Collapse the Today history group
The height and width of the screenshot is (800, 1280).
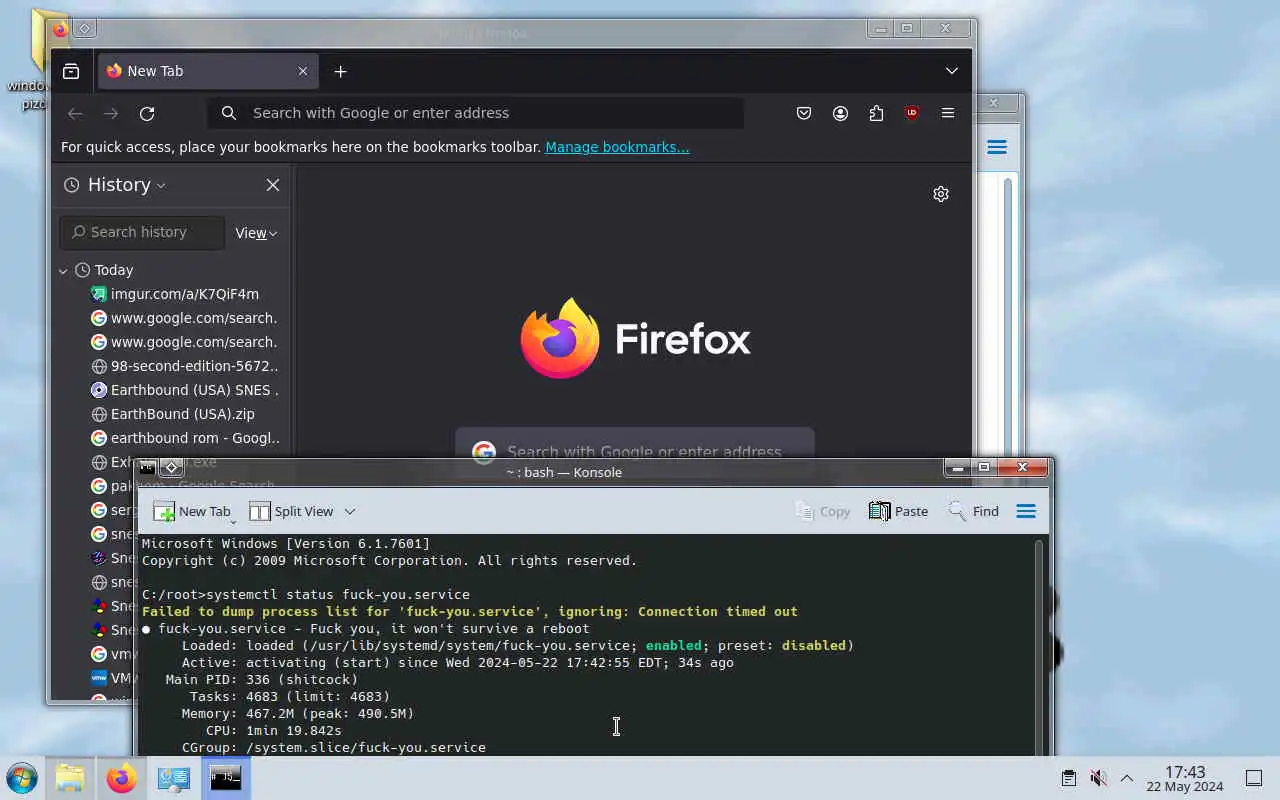click(x=63, y=270)
